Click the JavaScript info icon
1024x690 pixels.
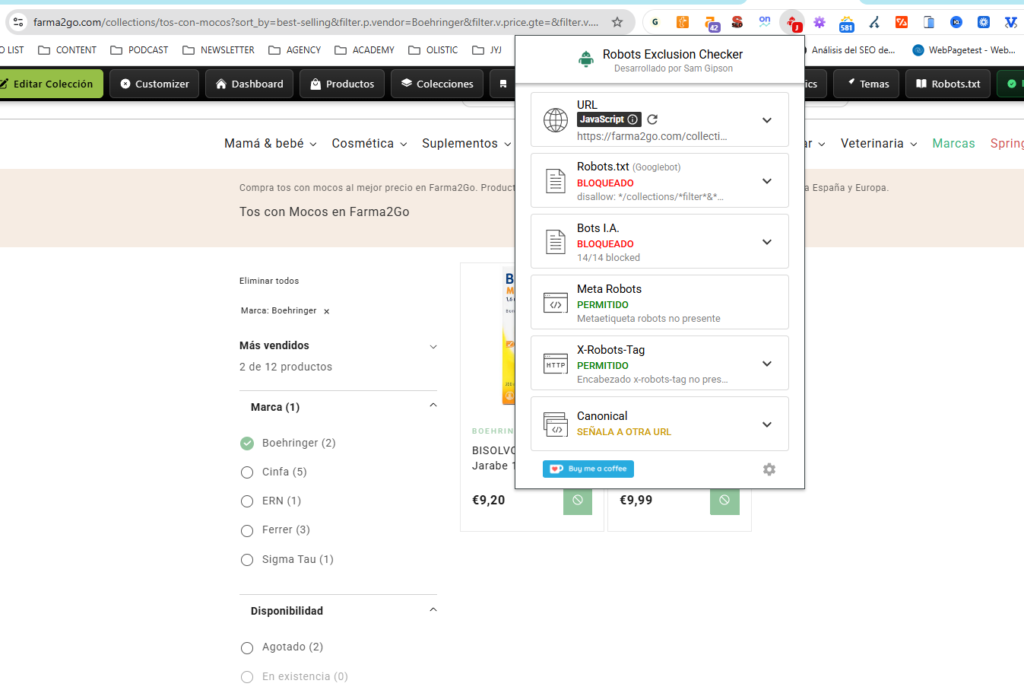point(632,119)
